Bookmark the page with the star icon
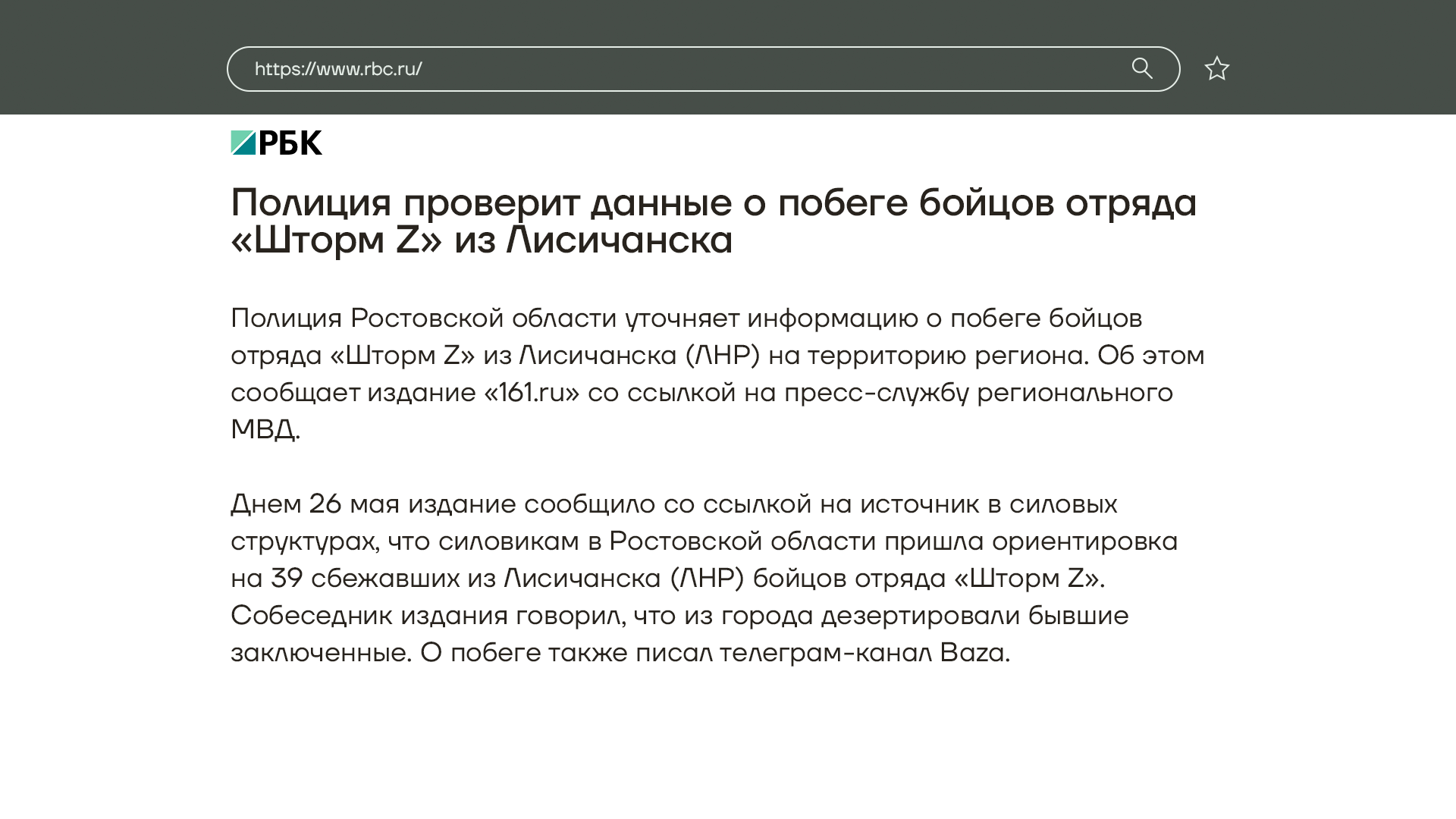This screenshot has width=1456, height=819. (1216, 69)
